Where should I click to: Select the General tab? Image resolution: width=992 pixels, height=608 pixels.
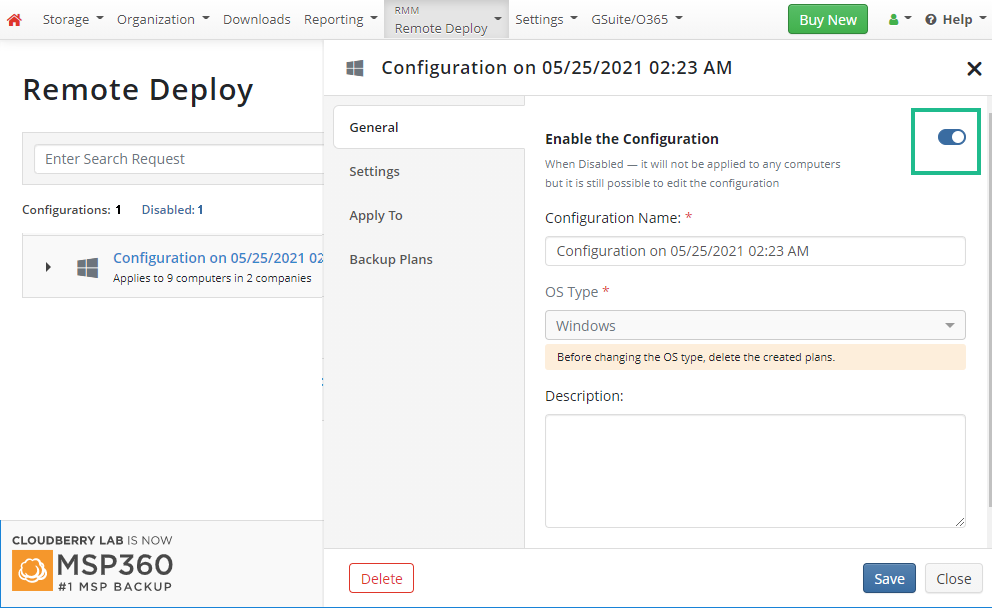[429, 127]
